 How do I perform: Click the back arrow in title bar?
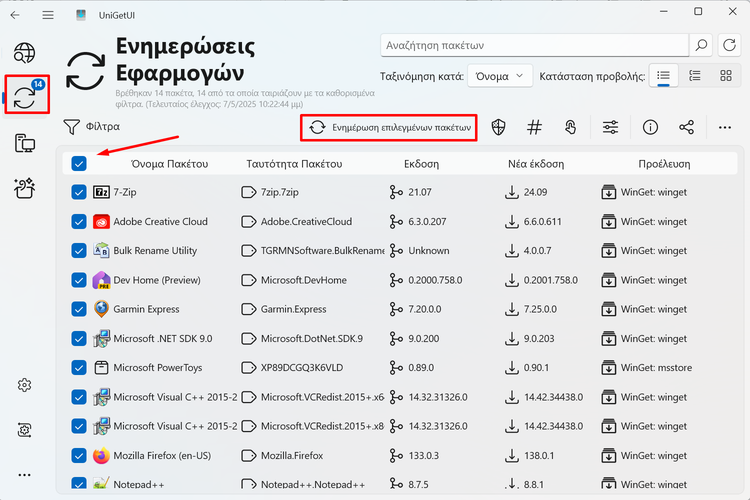pyautogui.click(x=15, y=15)
